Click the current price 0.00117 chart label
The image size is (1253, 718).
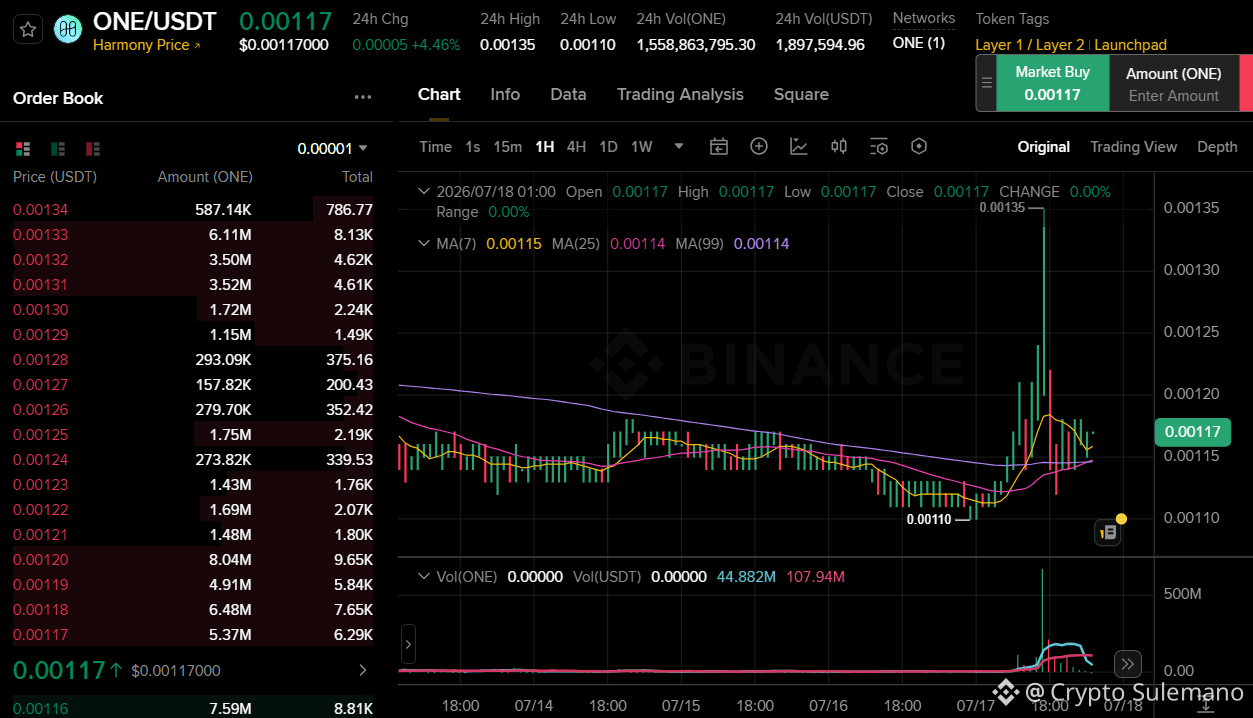point(1192,433)
